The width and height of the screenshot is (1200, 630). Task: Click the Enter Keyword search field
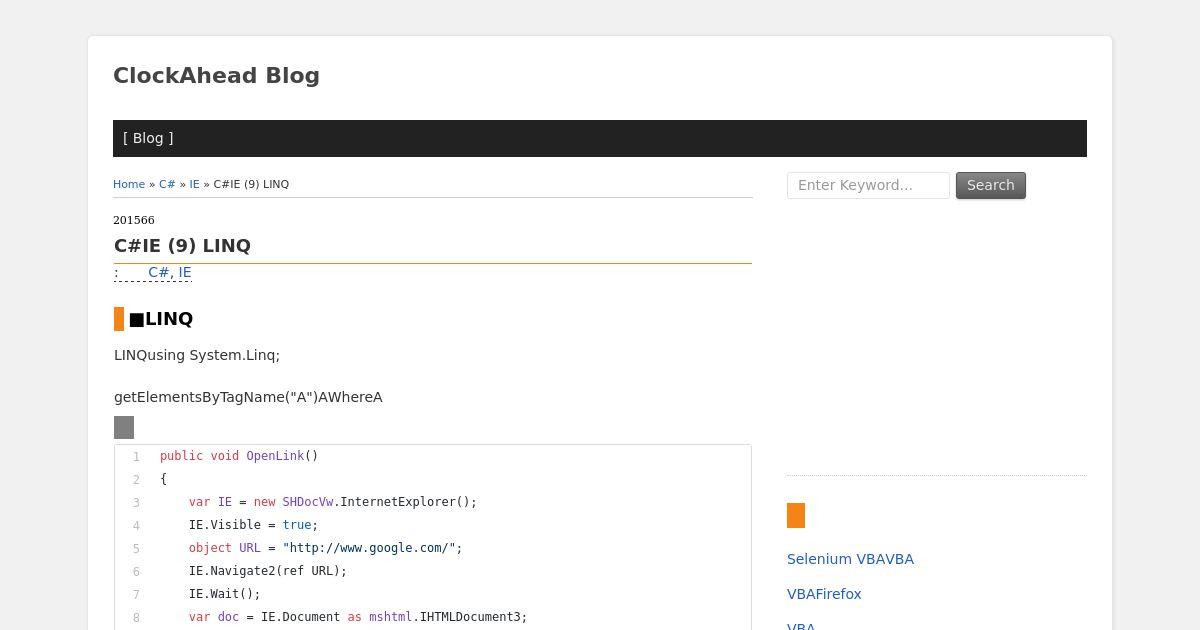[868, 185]
